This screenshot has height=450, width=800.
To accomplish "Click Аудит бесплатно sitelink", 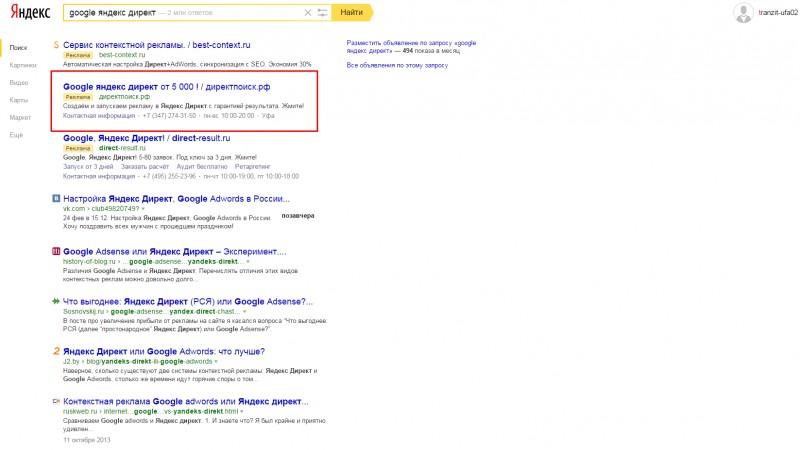I will coord(202,166).
